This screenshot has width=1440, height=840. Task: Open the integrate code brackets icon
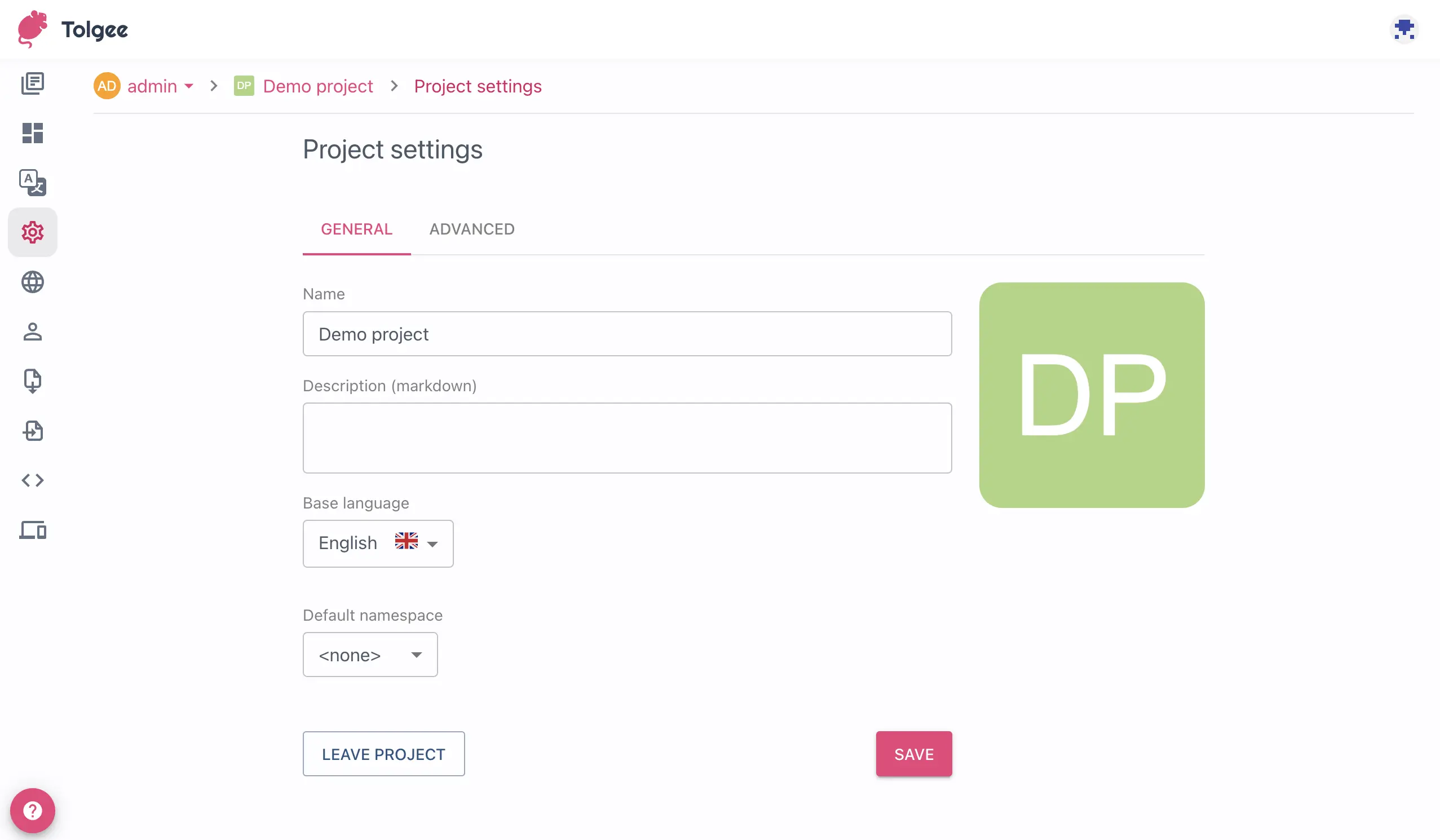tap(33, 480)
